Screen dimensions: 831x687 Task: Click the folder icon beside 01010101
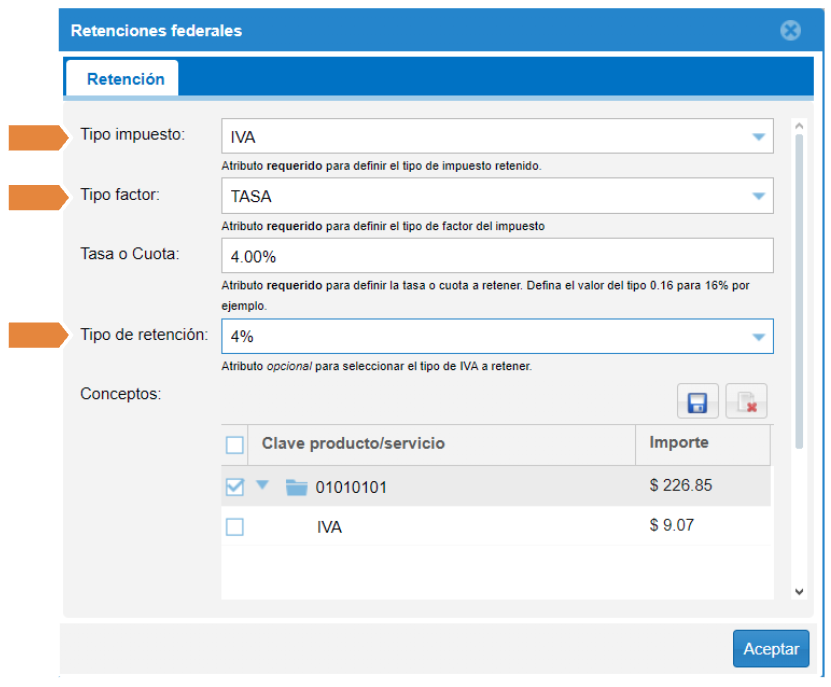pos(296,488)
